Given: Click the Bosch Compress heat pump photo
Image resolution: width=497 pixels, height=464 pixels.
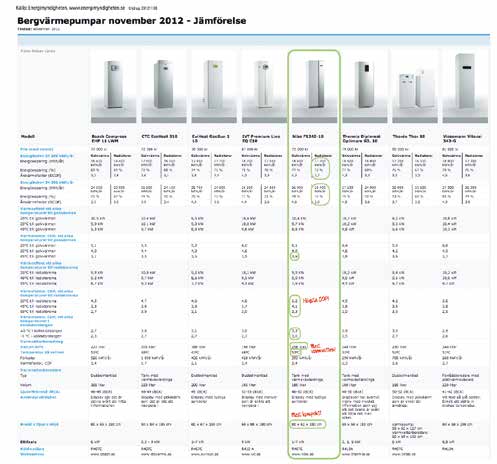Looking at the screenshot, I should click(x=114, y=87).
